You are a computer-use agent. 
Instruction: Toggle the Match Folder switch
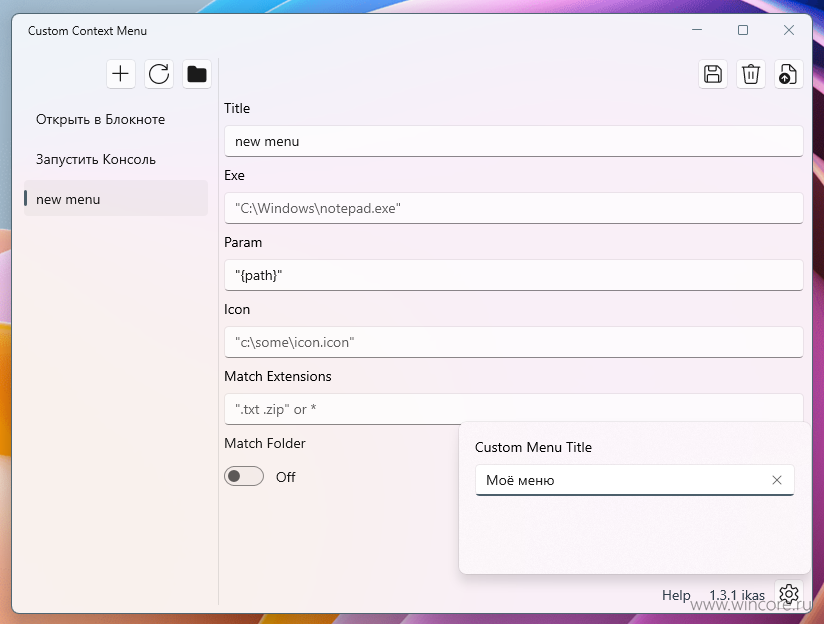click(x=244, y=476)
